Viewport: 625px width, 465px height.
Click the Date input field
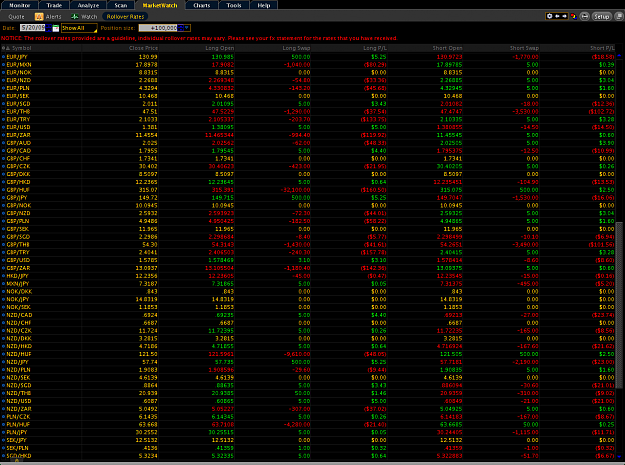[x=33, y=28]
